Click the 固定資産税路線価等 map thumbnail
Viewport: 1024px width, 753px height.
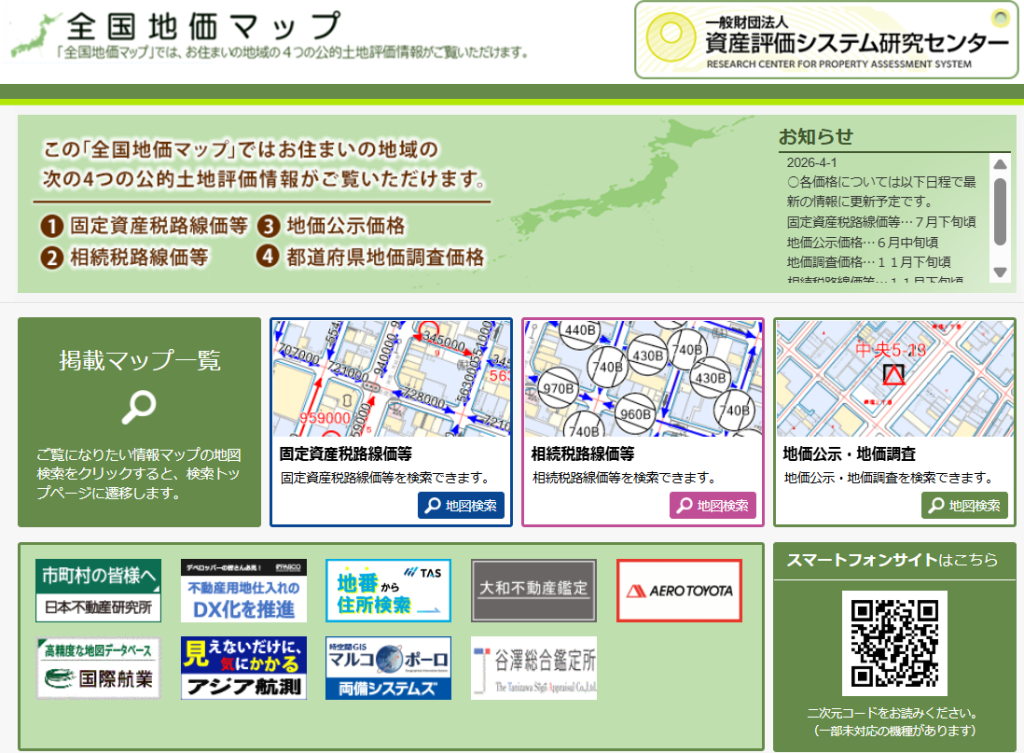point(391,380)
